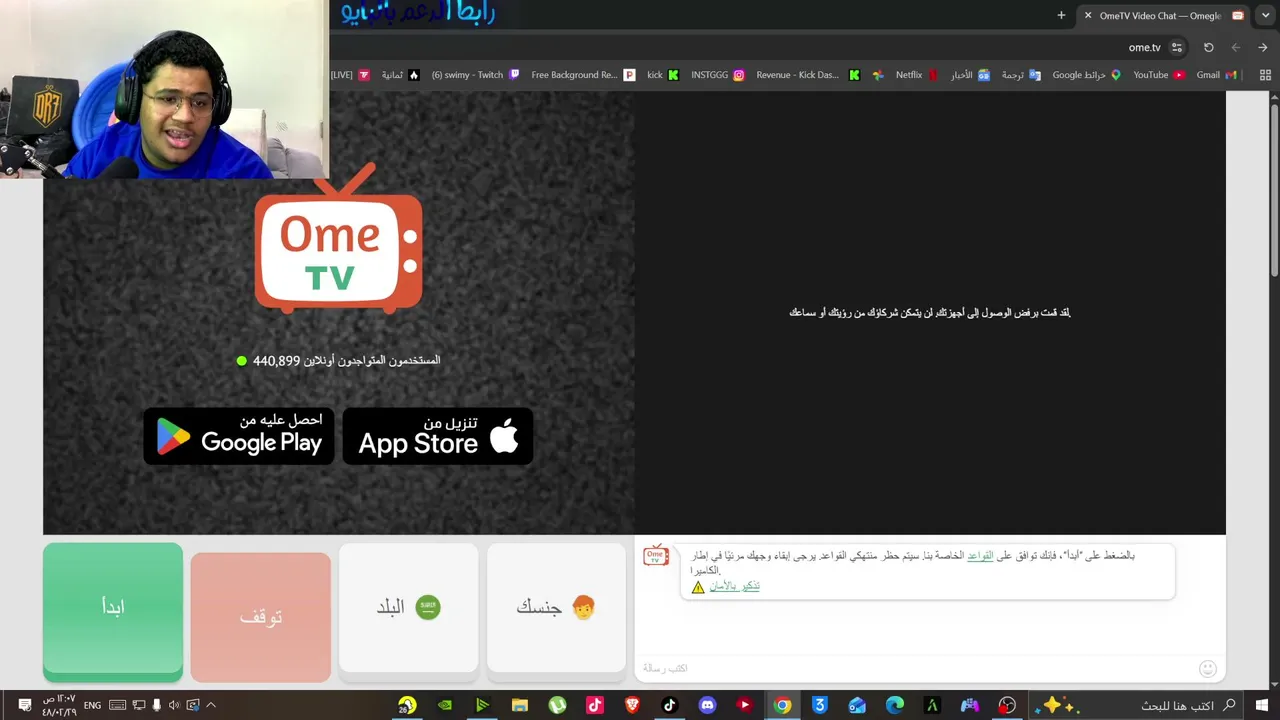Click the Google Play download badge
The width and height of the screenshot is (1280, 720).
[x=239, y=436]
